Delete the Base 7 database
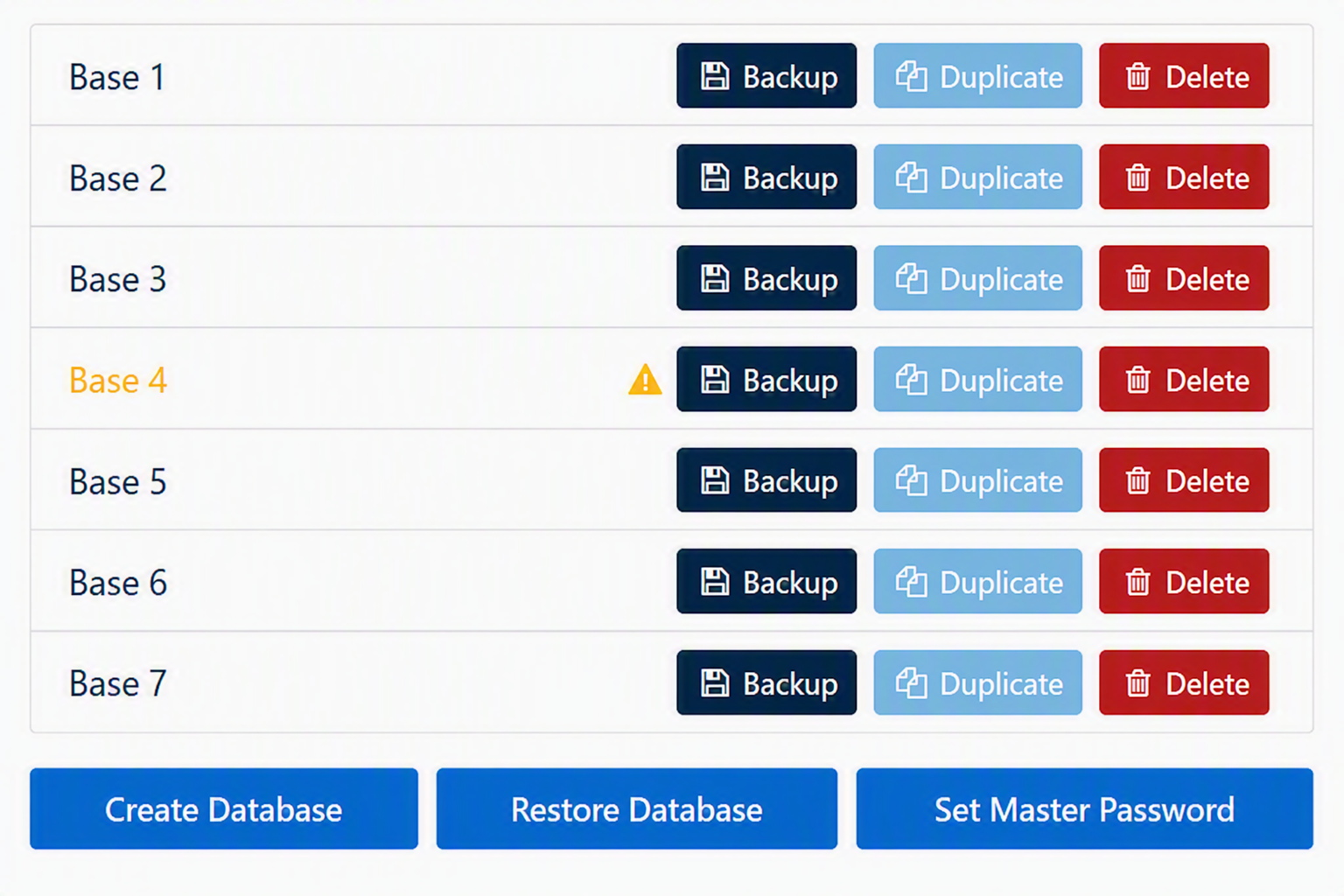 point(1184,682)
